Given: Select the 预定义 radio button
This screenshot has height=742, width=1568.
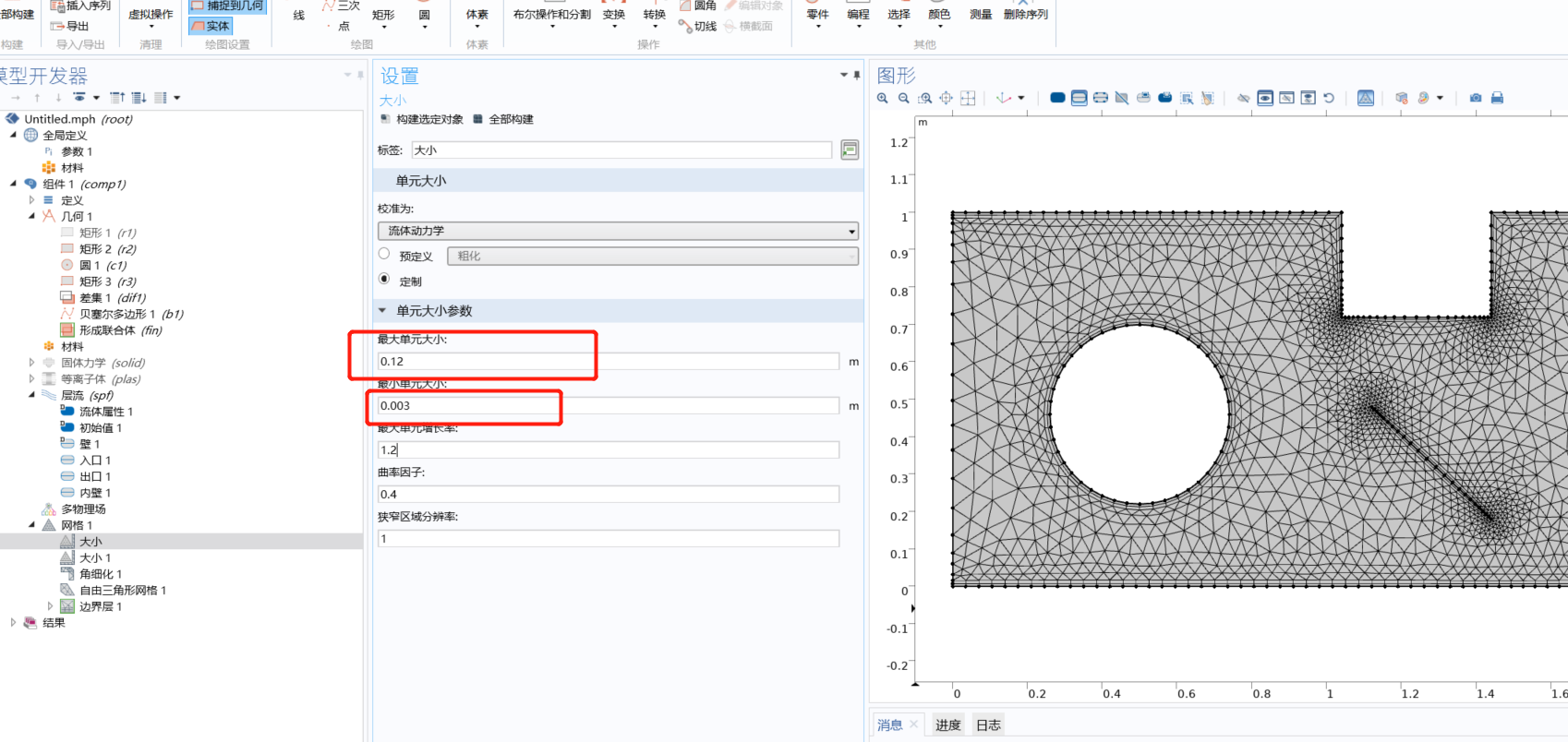Looking at the screenshot, I should [x=384, y=254].
